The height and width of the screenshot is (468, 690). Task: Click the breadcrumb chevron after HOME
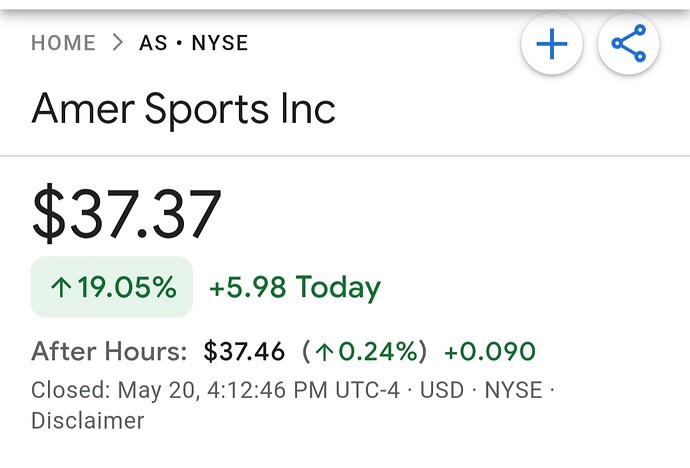click(117, 43)
